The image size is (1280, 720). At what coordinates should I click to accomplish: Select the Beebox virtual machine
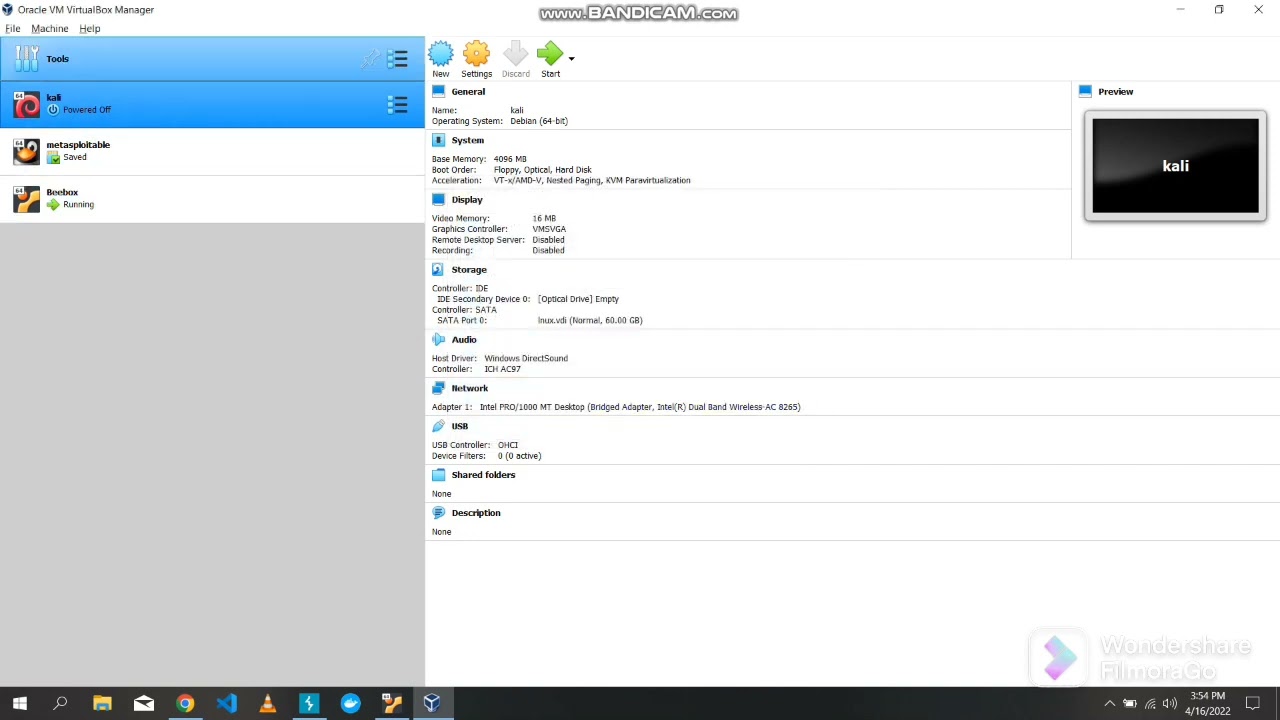pyautogui.click(x=212, y=198)
